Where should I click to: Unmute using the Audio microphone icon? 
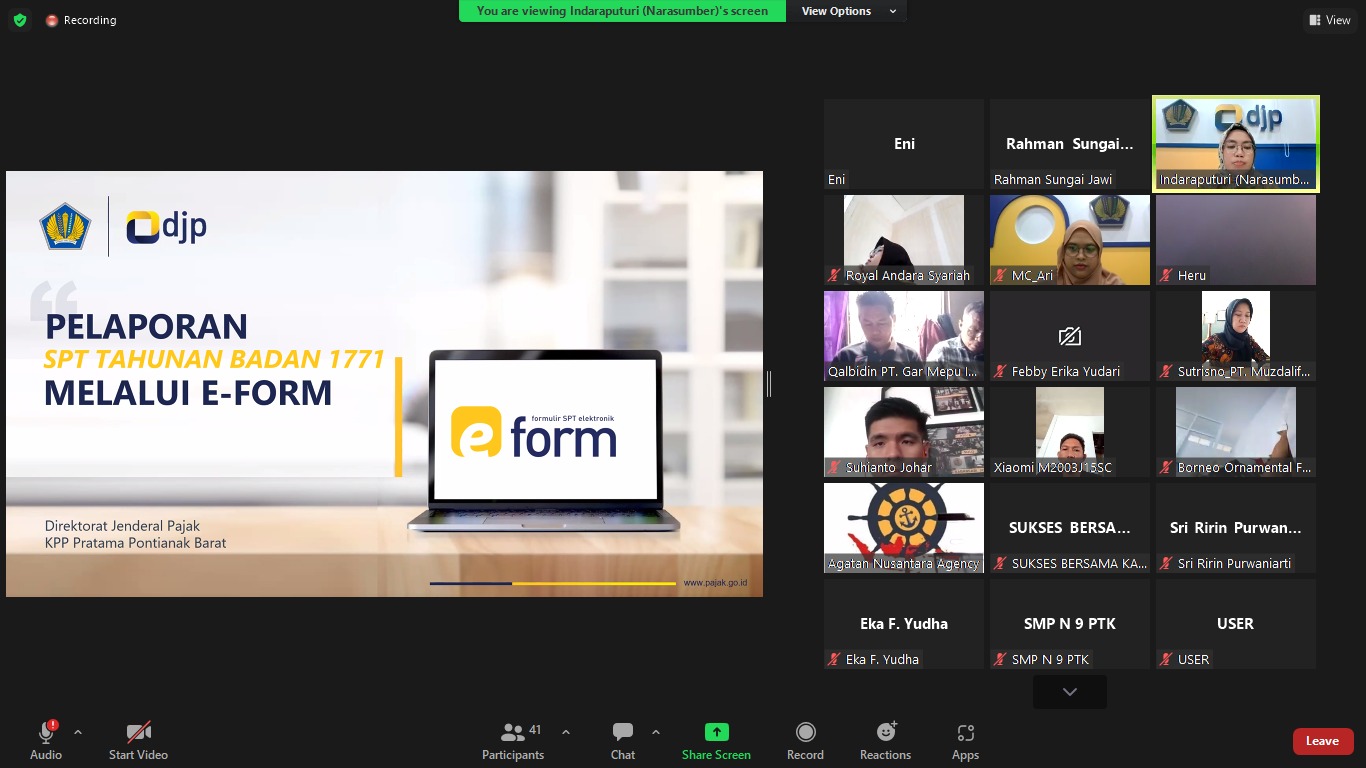point(46,733)
